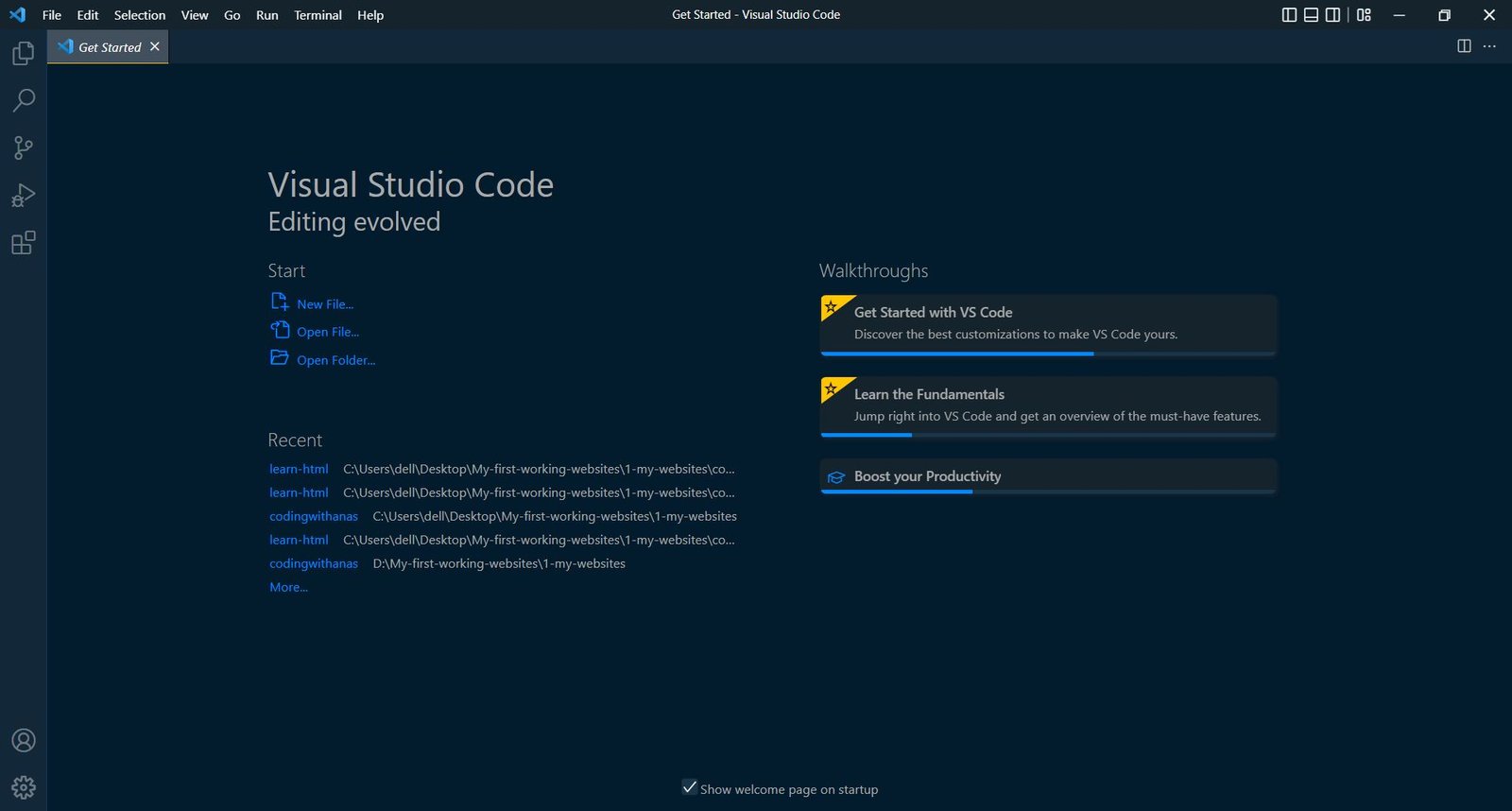Open the Help menu
Image resolution: width=1512 pixels, height=811 pixels.
[x=370, y=15]
